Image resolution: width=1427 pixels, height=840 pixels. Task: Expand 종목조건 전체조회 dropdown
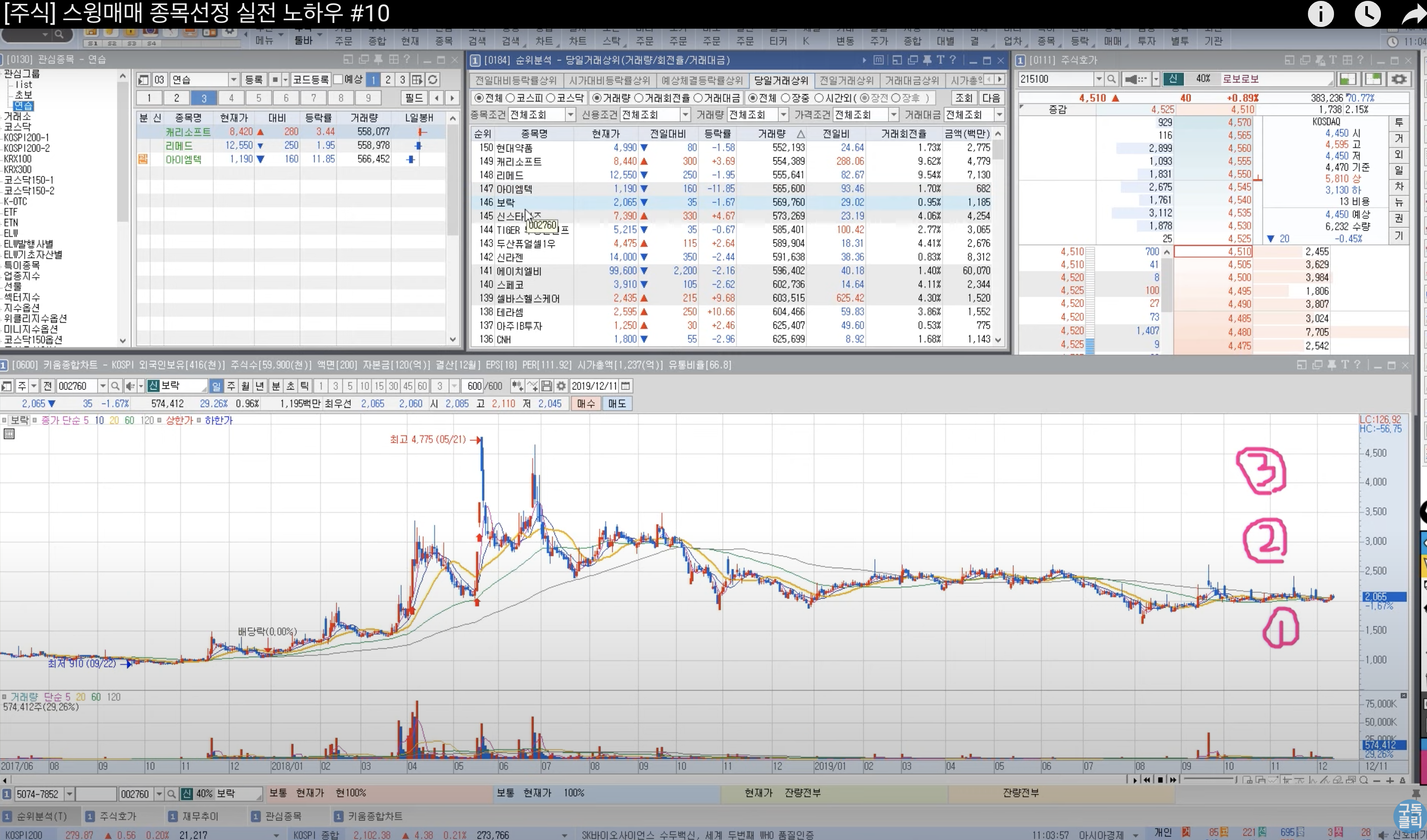(570, 115)
